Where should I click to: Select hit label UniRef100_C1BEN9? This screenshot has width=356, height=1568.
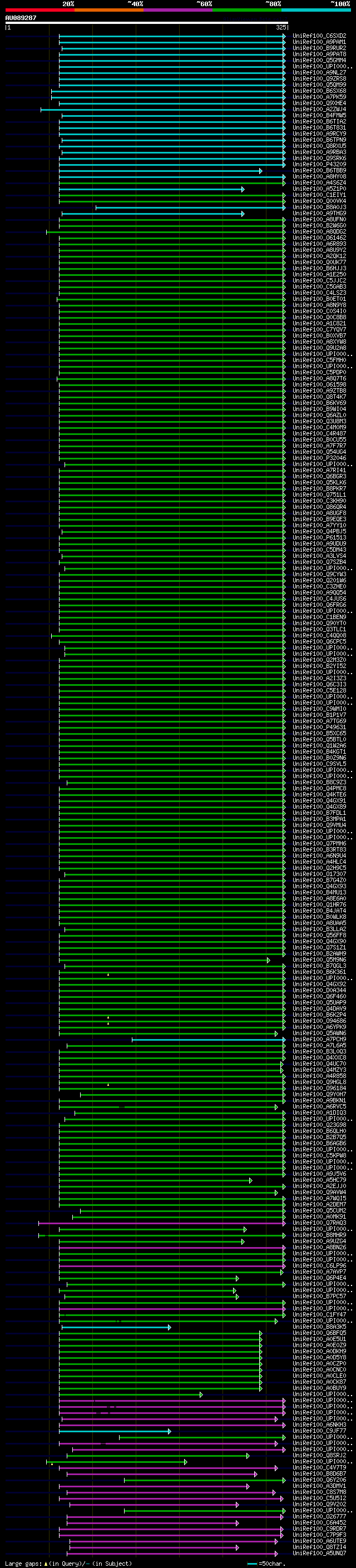point(319,617)
